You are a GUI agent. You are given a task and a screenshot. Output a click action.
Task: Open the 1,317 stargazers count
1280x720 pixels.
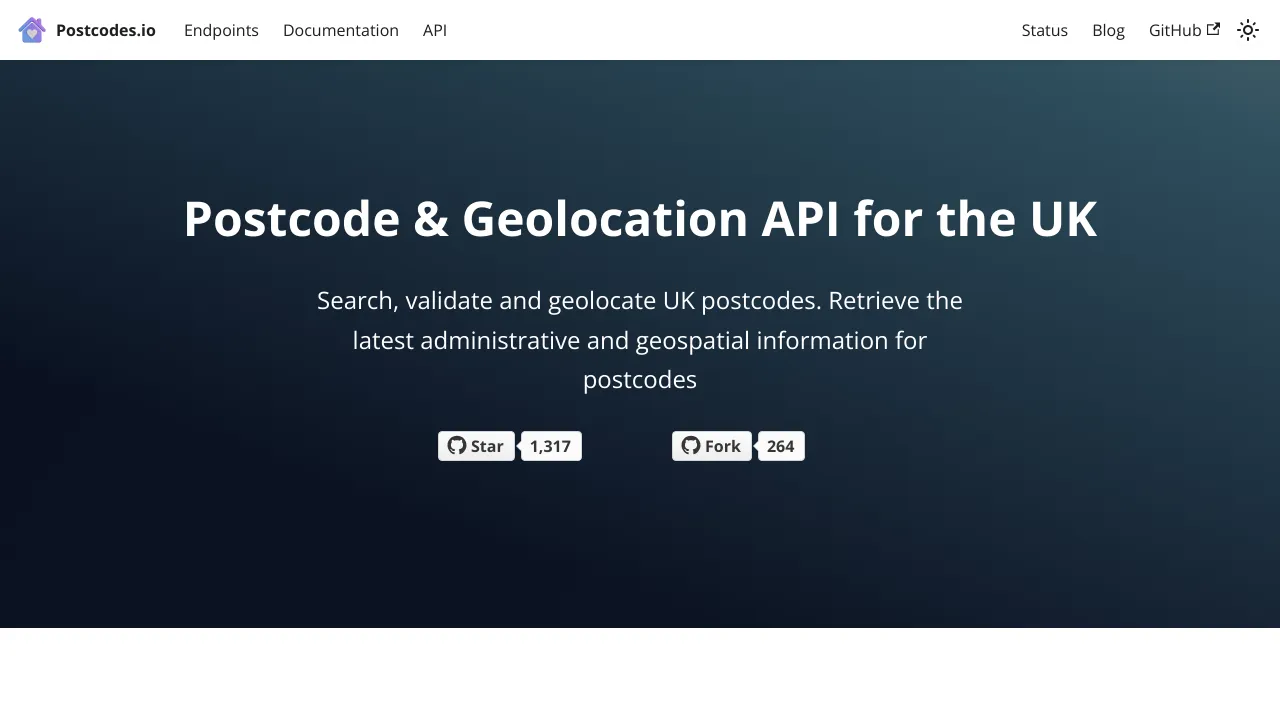coord(551,446)
